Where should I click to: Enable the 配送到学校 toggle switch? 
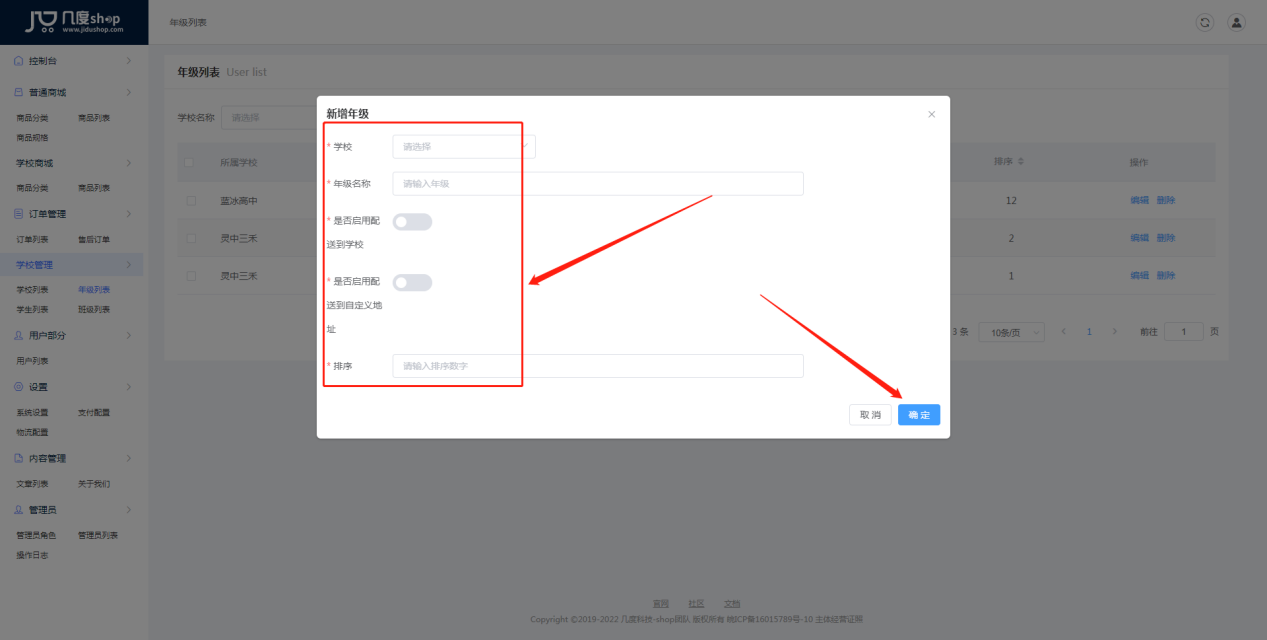(x=412, y=222)
